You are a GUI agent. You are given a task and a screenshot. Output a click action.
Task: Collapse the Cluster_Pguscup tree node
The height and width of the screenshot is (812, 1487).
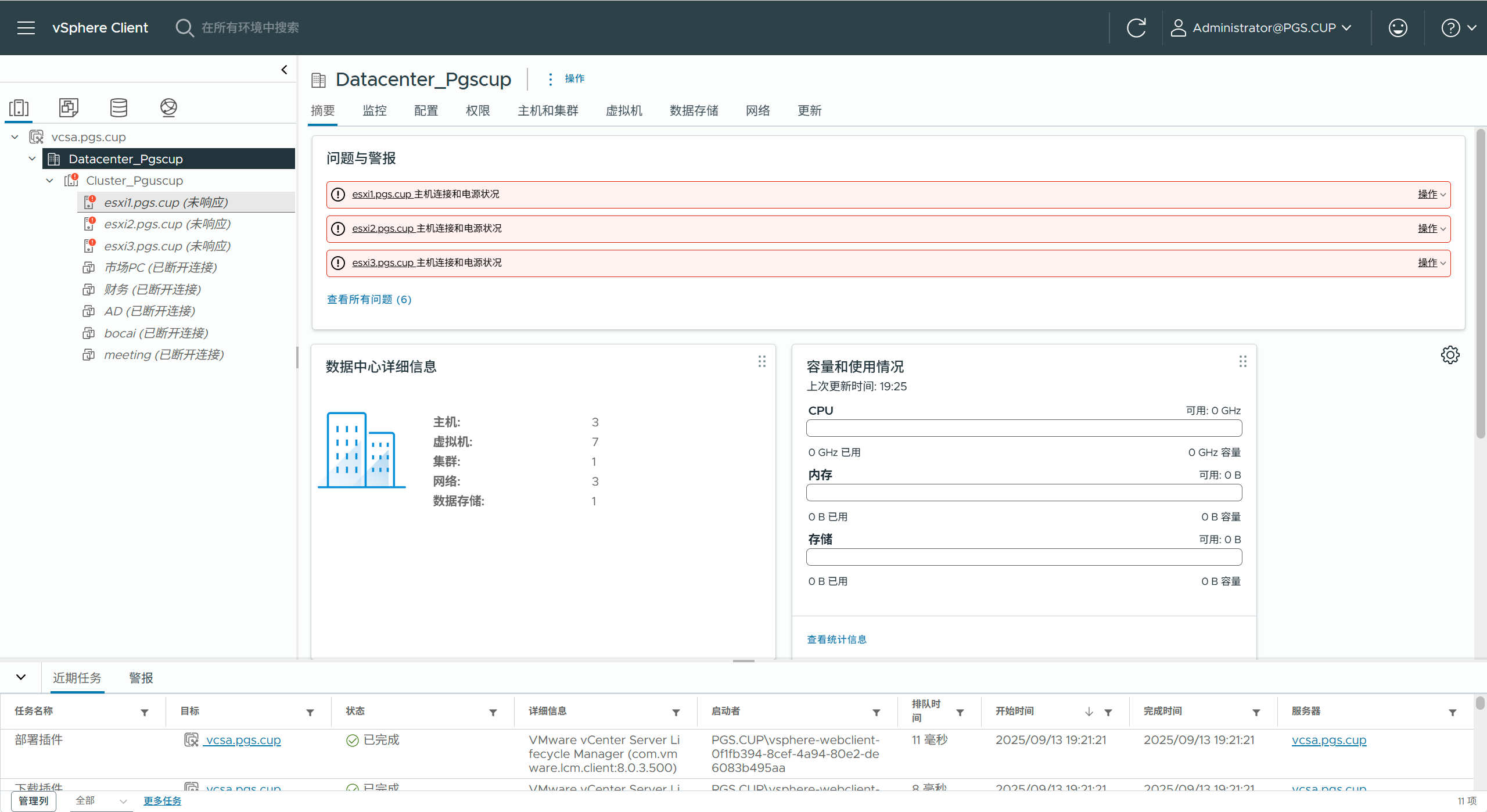click(50, 181)
